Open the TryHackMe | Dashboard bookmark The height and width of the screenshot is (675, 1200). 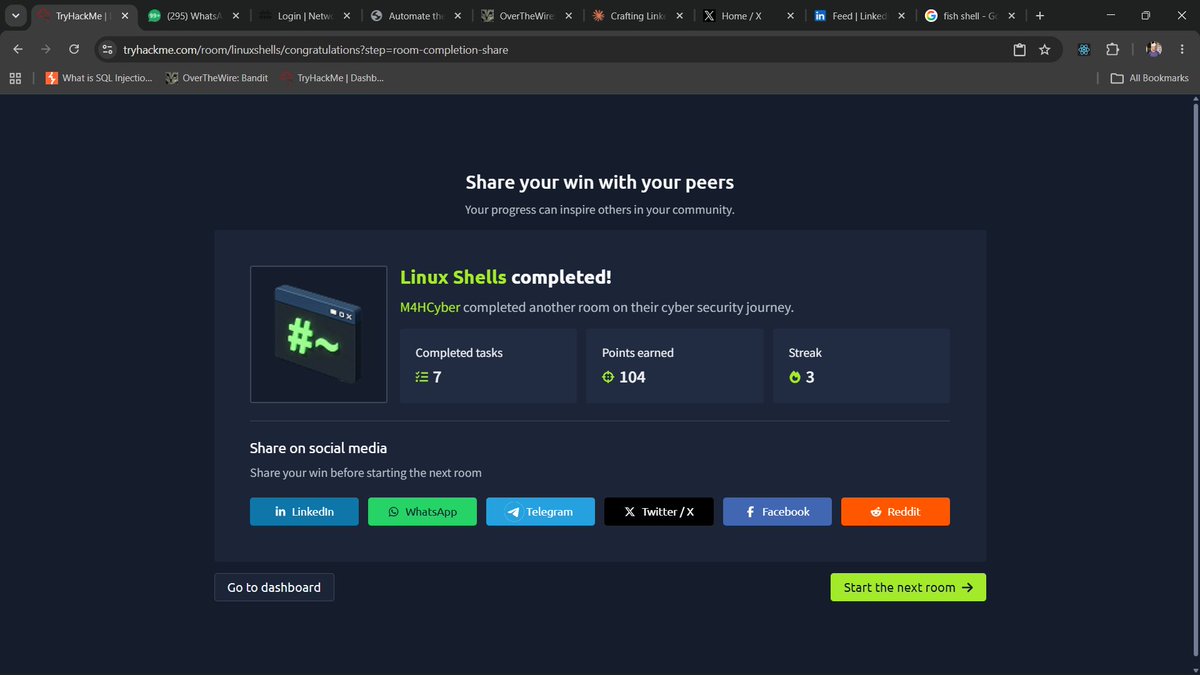(x=332, y=78)
